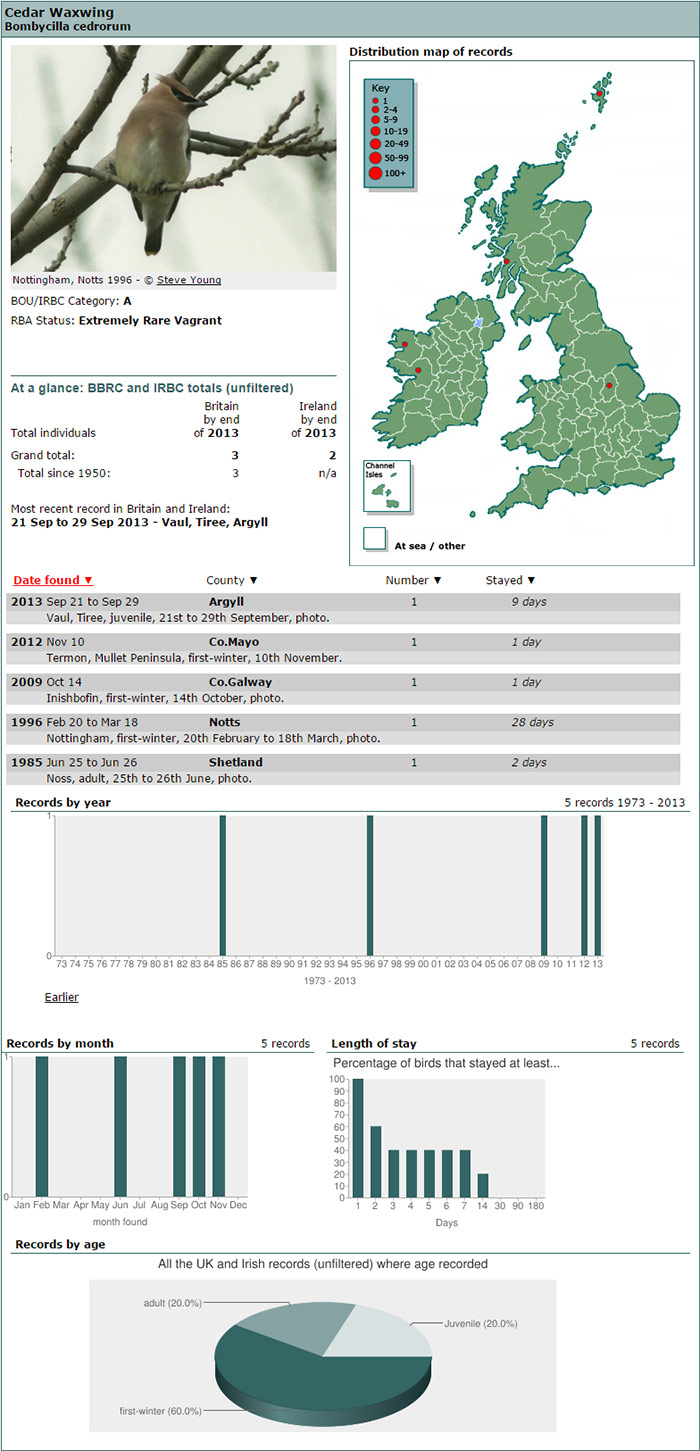This screenshot has height=1451, width=700.
Task: Click the Notts record dot on map
Action: pyautogui.click(x=609, y=385)
